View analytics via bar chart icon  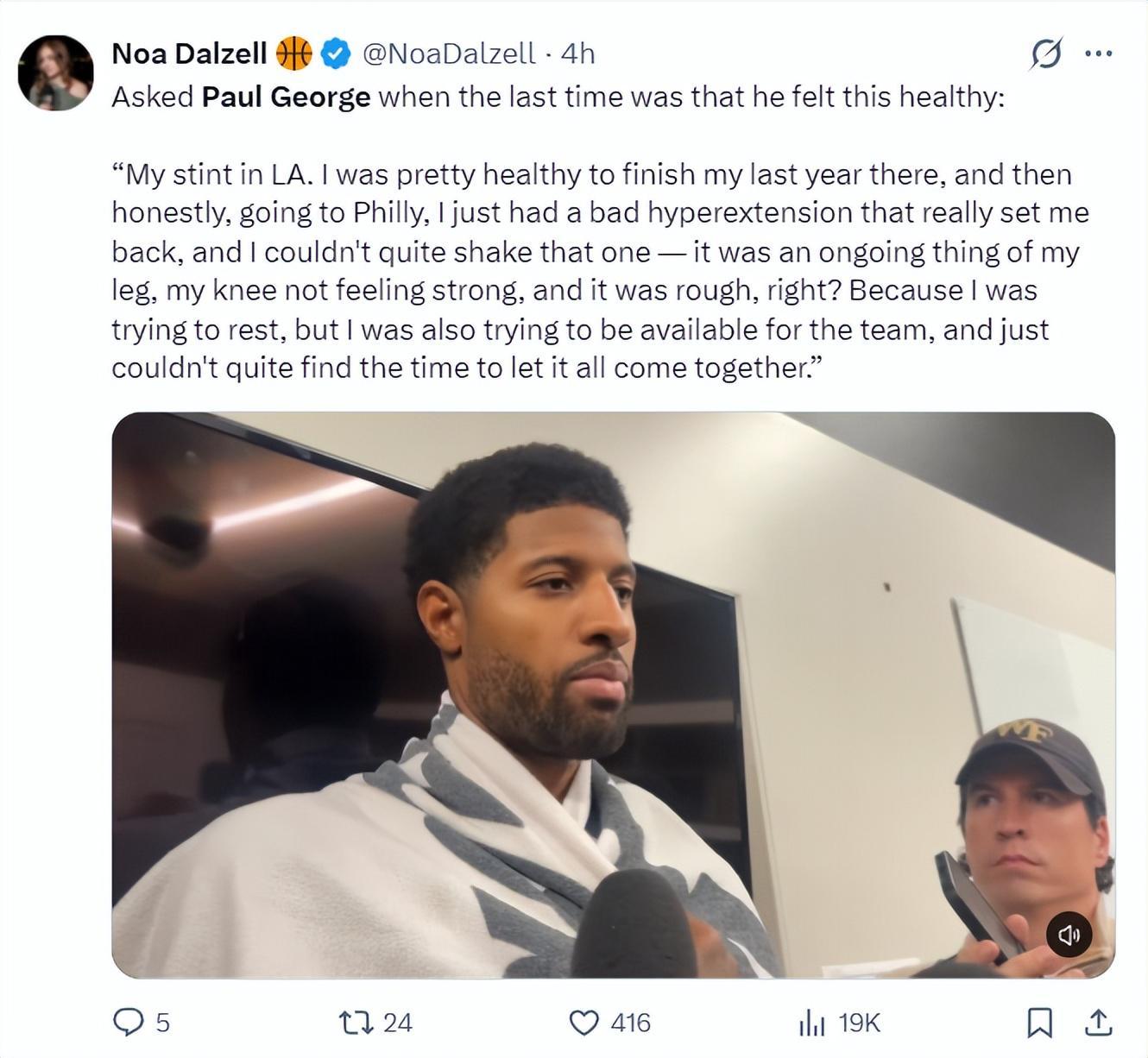click(x=812, y=1023)
